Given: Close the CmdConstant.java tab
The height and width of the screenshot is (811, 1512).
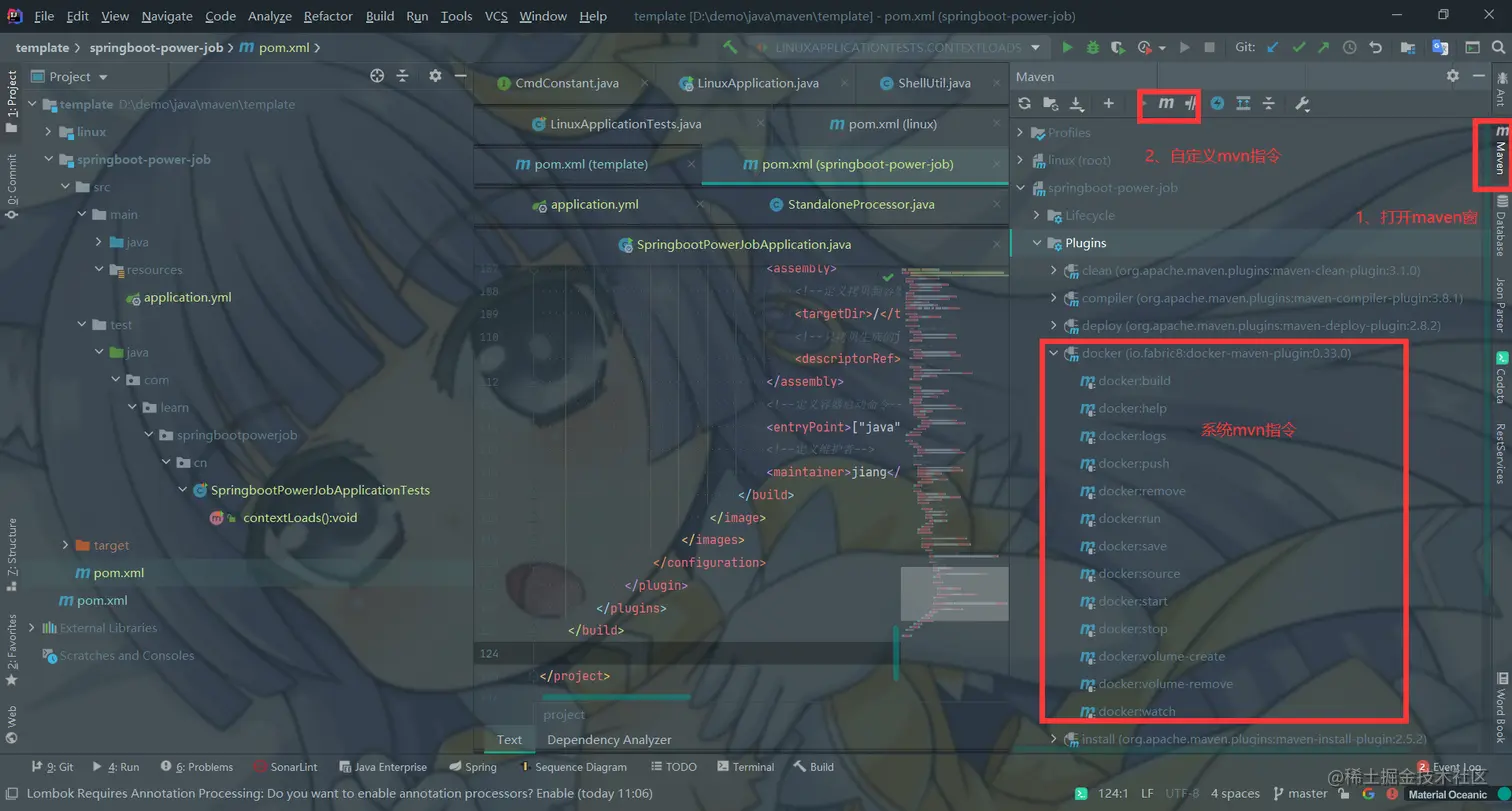Looking at the screenshot, I should point(644,83).
